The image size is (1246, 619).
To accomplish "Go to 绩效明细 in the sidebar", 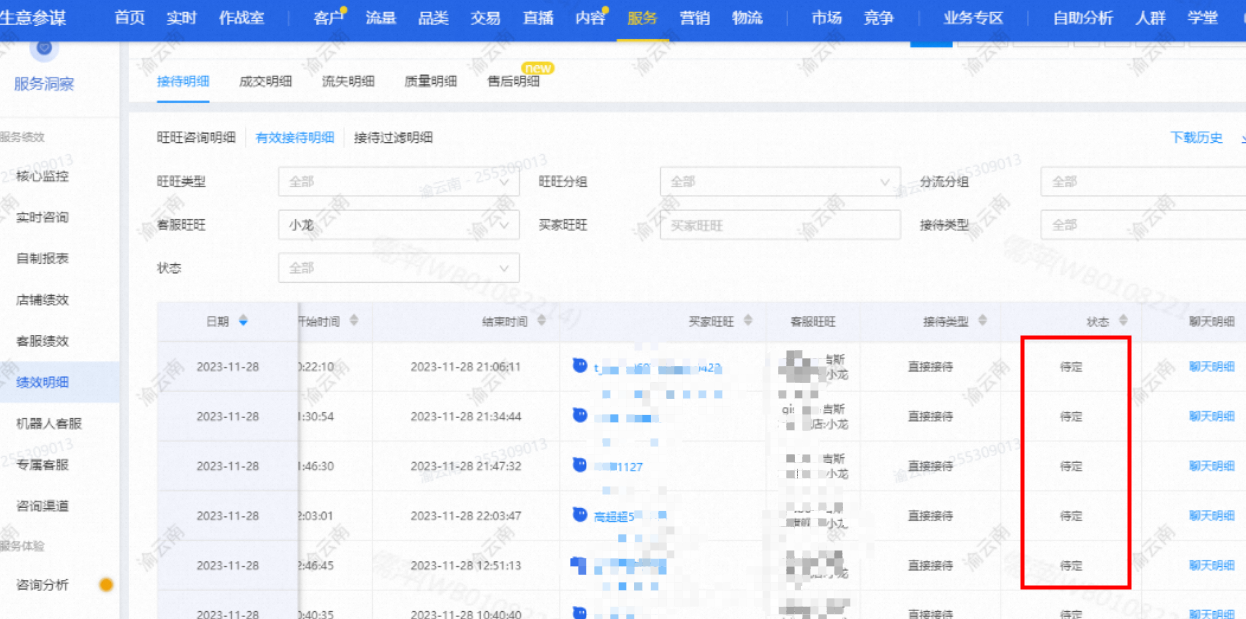I will point(43,382).
